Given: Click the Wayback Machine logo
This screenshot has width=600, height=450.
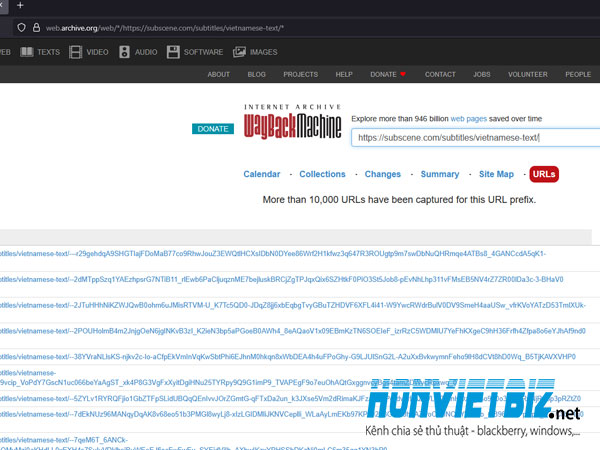Looking at the screenshot, I should [x=292, y=121].
